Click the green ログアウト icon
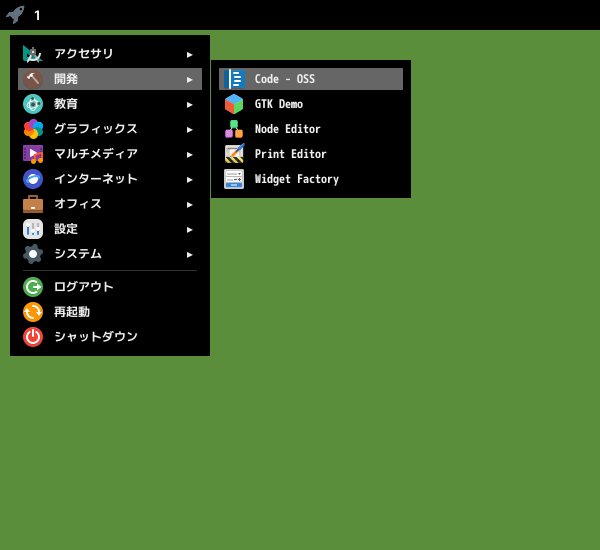Viewport: 600px width, 550px height. (x=33, y=287)
